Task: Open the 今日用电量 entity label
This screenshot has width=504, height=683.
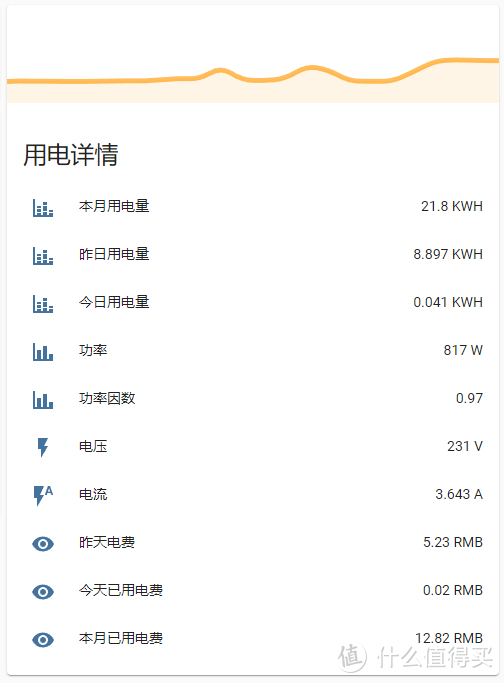Action: point(114,302)
